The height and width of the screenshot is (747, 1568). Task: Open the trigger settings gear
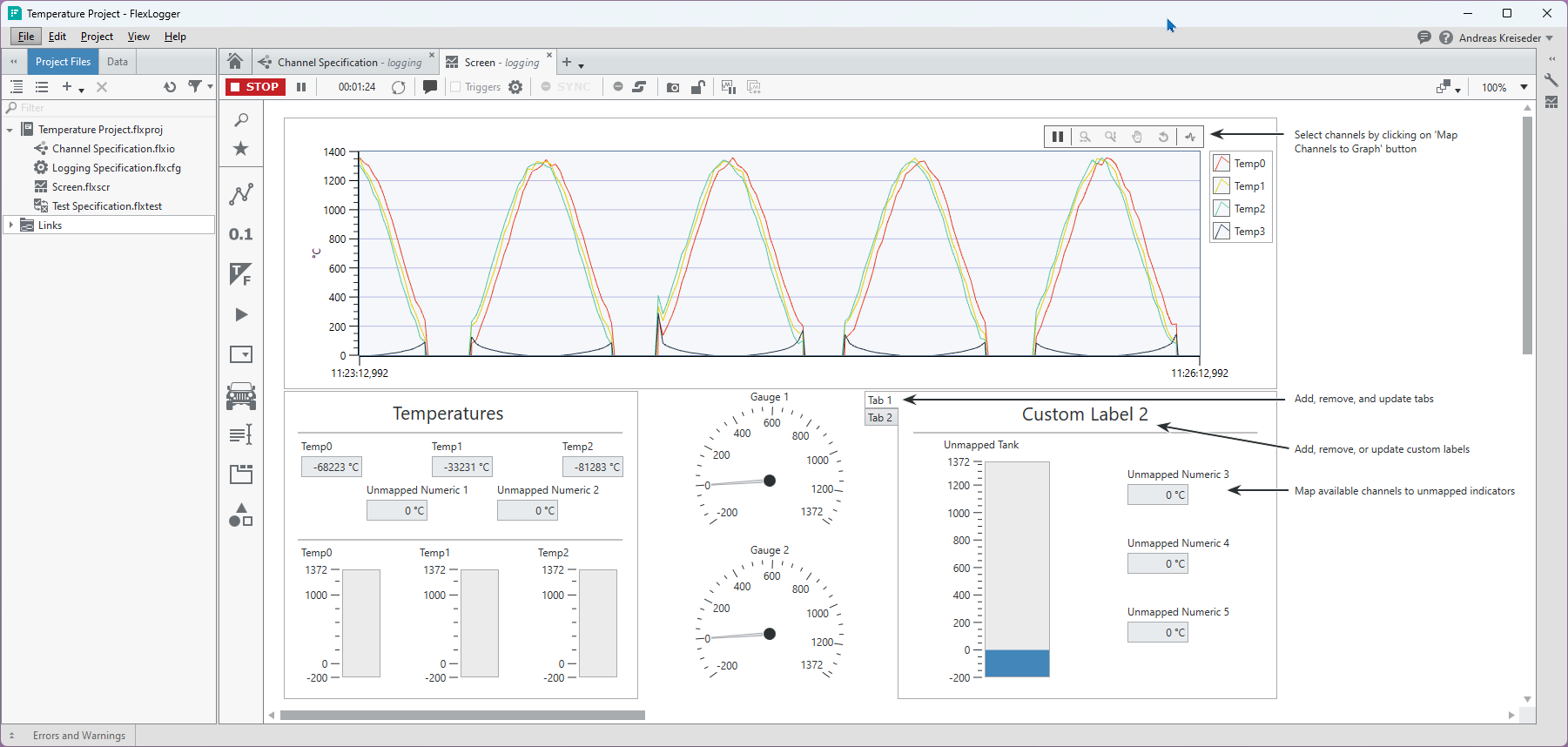[515, 87]
